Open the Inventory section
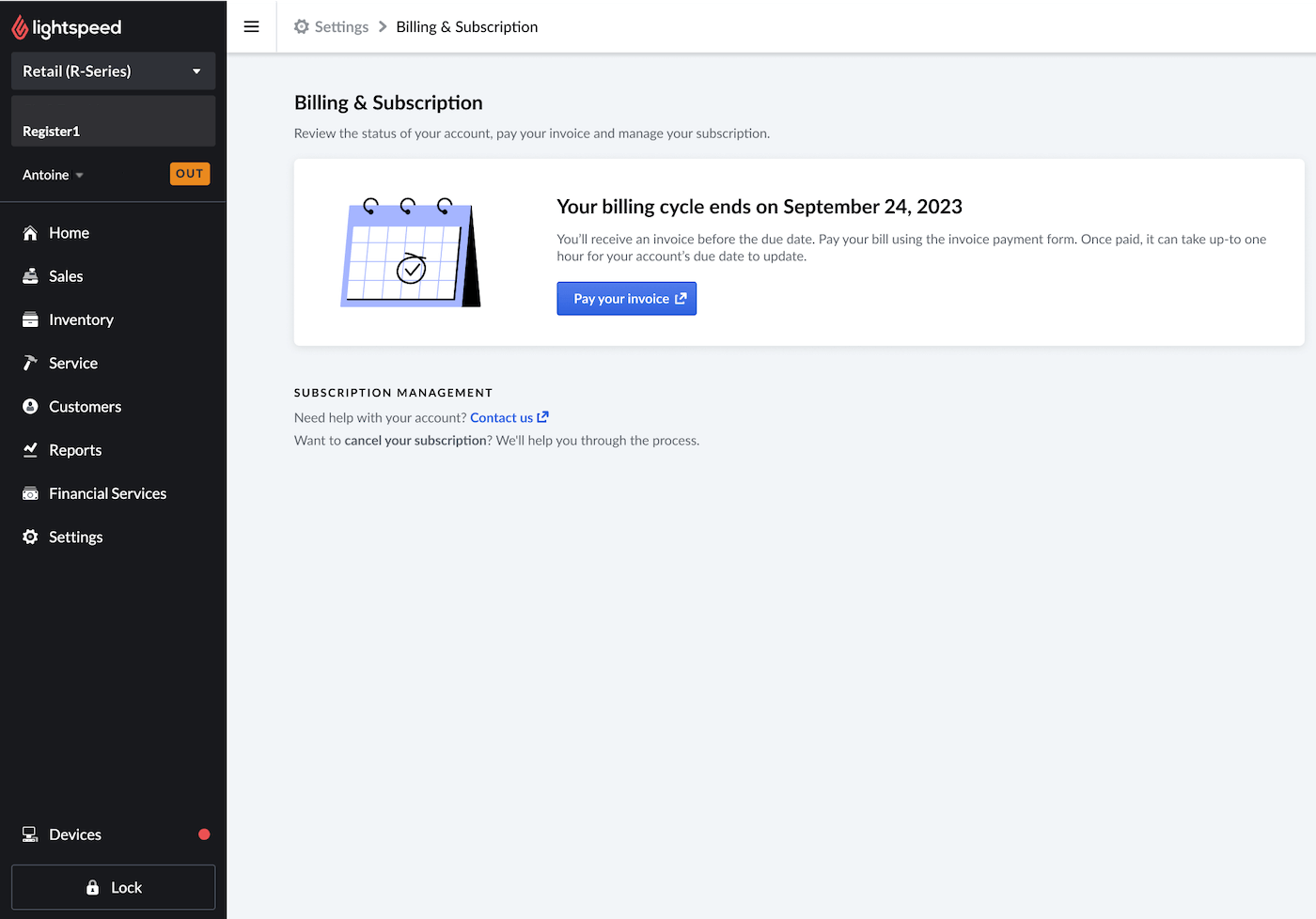This screenshot has height=919, width=1316. (x=80, y=319)
